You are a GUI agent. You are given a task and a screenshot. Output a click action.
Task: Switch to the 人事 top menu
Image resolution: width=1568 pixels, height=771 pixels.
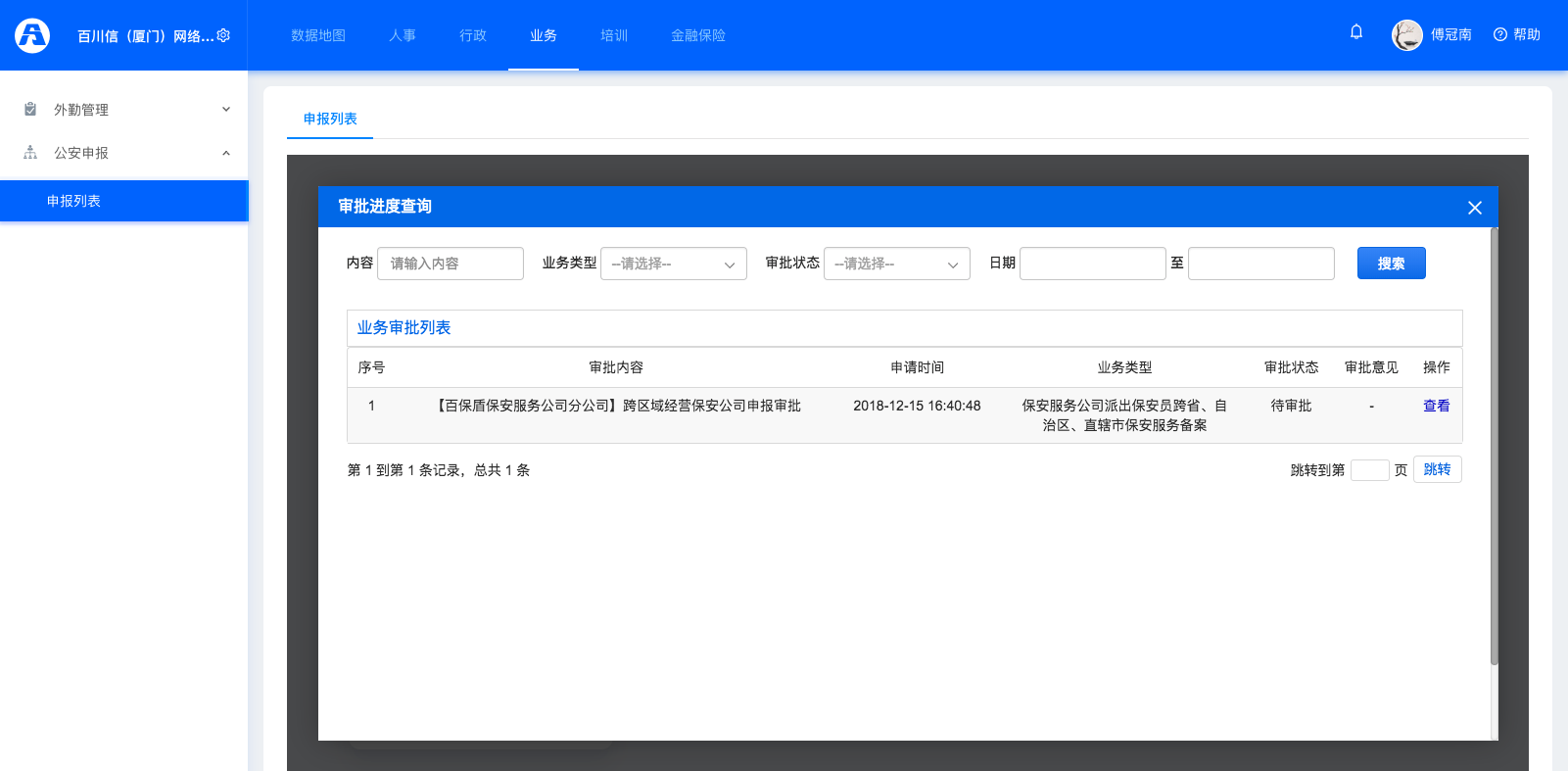tap(403, 35)
